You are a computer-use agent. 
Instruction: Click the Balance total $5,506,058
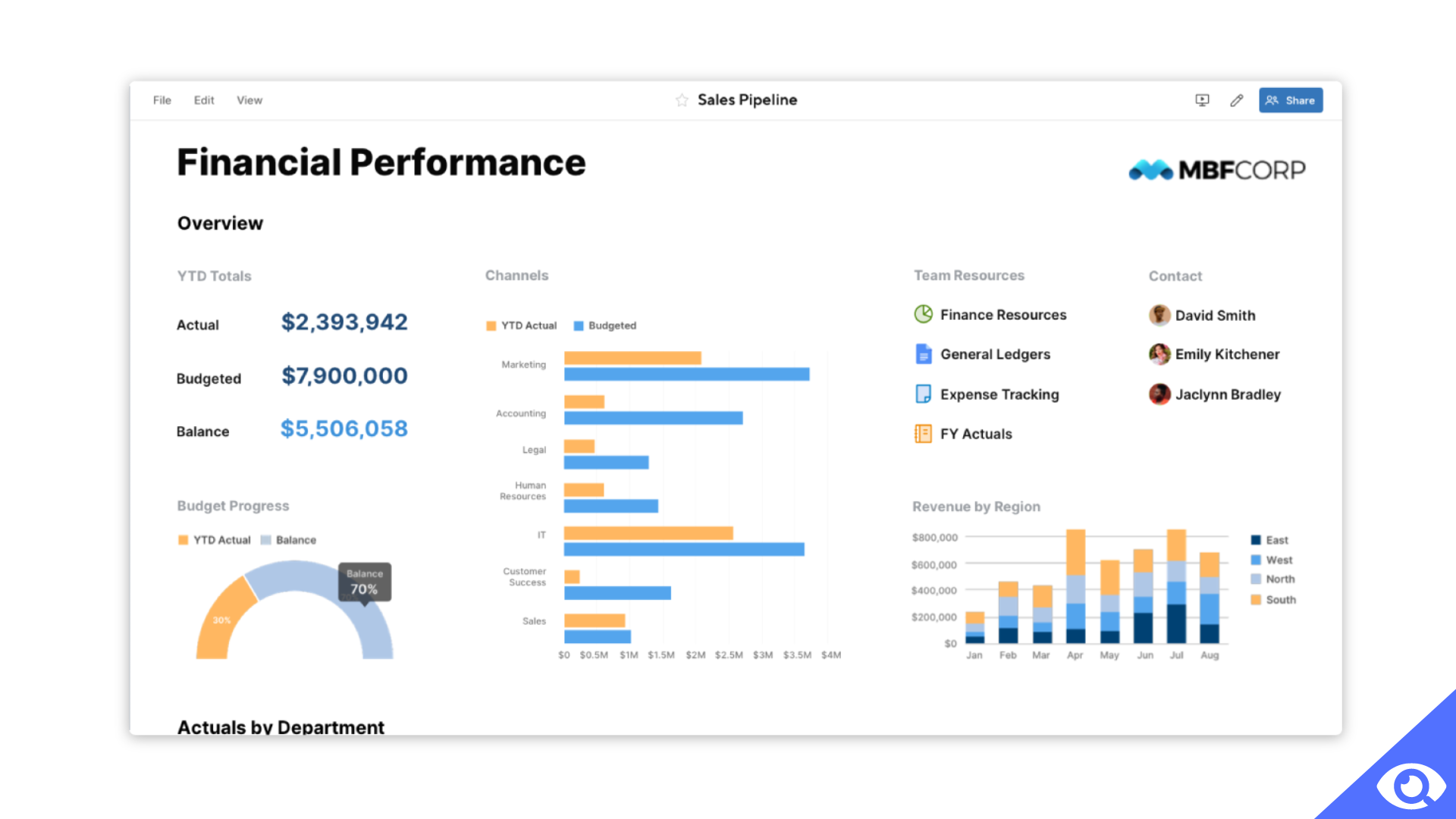pyautogui.click(x=344, y=429)
